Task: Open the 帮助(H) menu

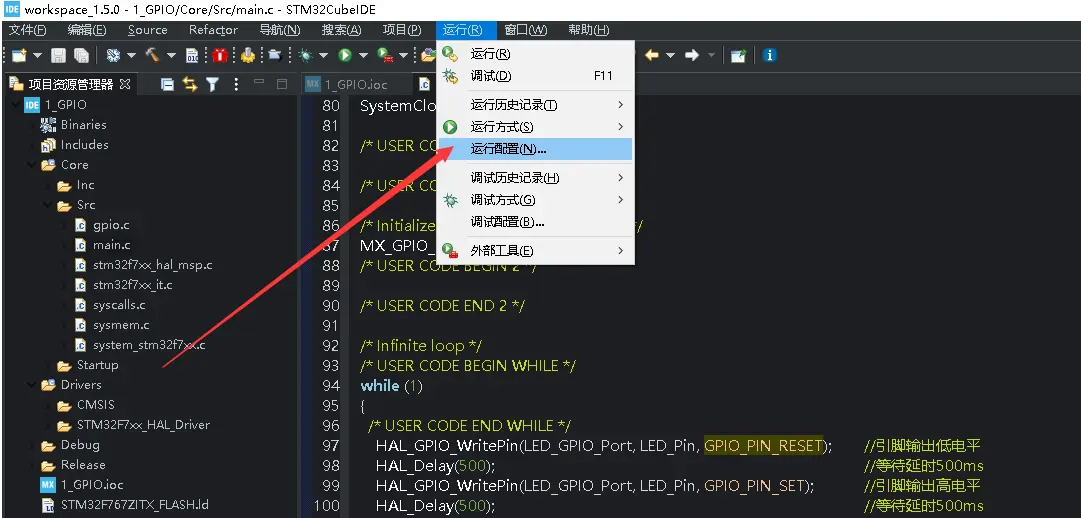Action: 589,30
